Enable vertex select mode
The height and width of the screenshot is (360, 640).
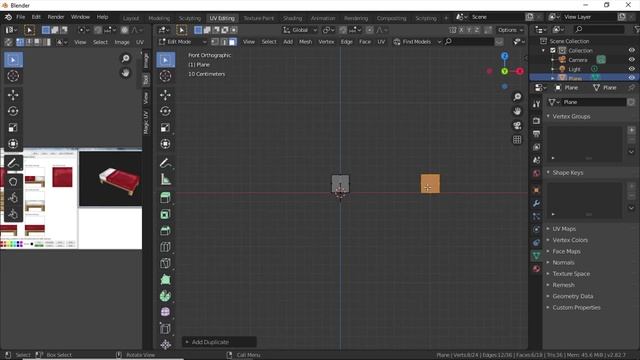215,42
